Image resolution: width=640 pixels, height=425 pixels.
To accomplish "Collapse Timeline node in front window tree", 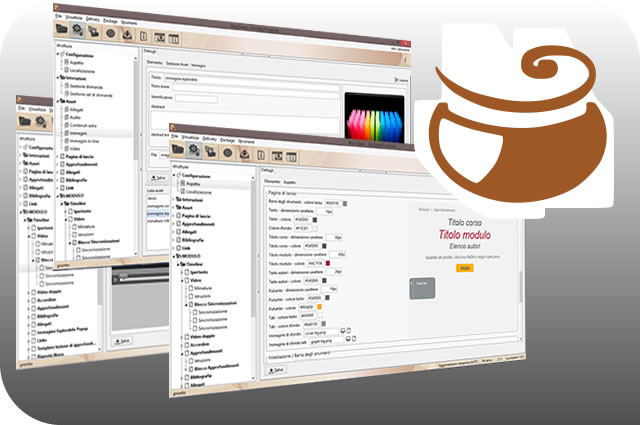I will 178,264.
